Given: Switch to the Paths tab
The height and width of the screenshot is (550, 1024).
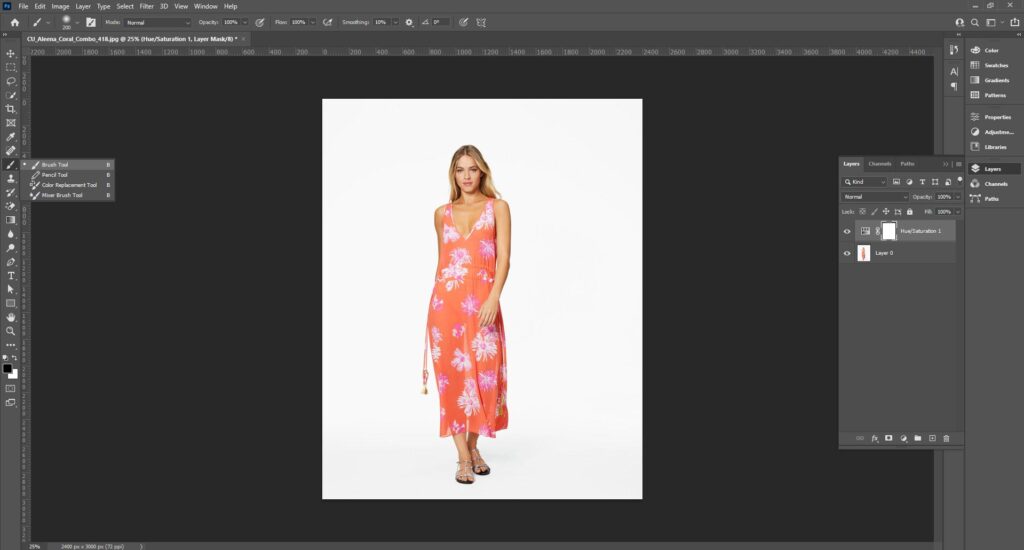Looking at the screenshot, I should (x=907, y=164).
